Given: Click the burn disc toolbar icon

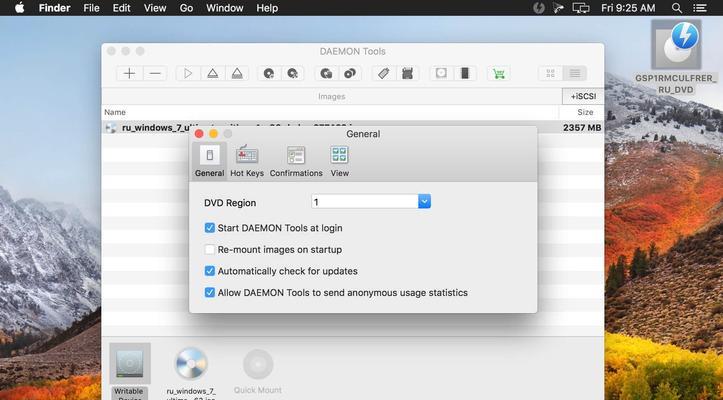Looking at the screenshot, I should coord(326,73).
